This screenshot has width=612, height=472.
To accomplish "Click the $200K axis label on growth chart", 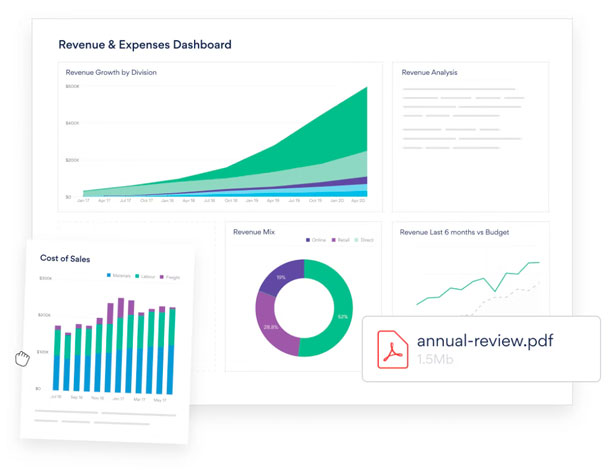I will pyautogui.click(x=72, y=160).
